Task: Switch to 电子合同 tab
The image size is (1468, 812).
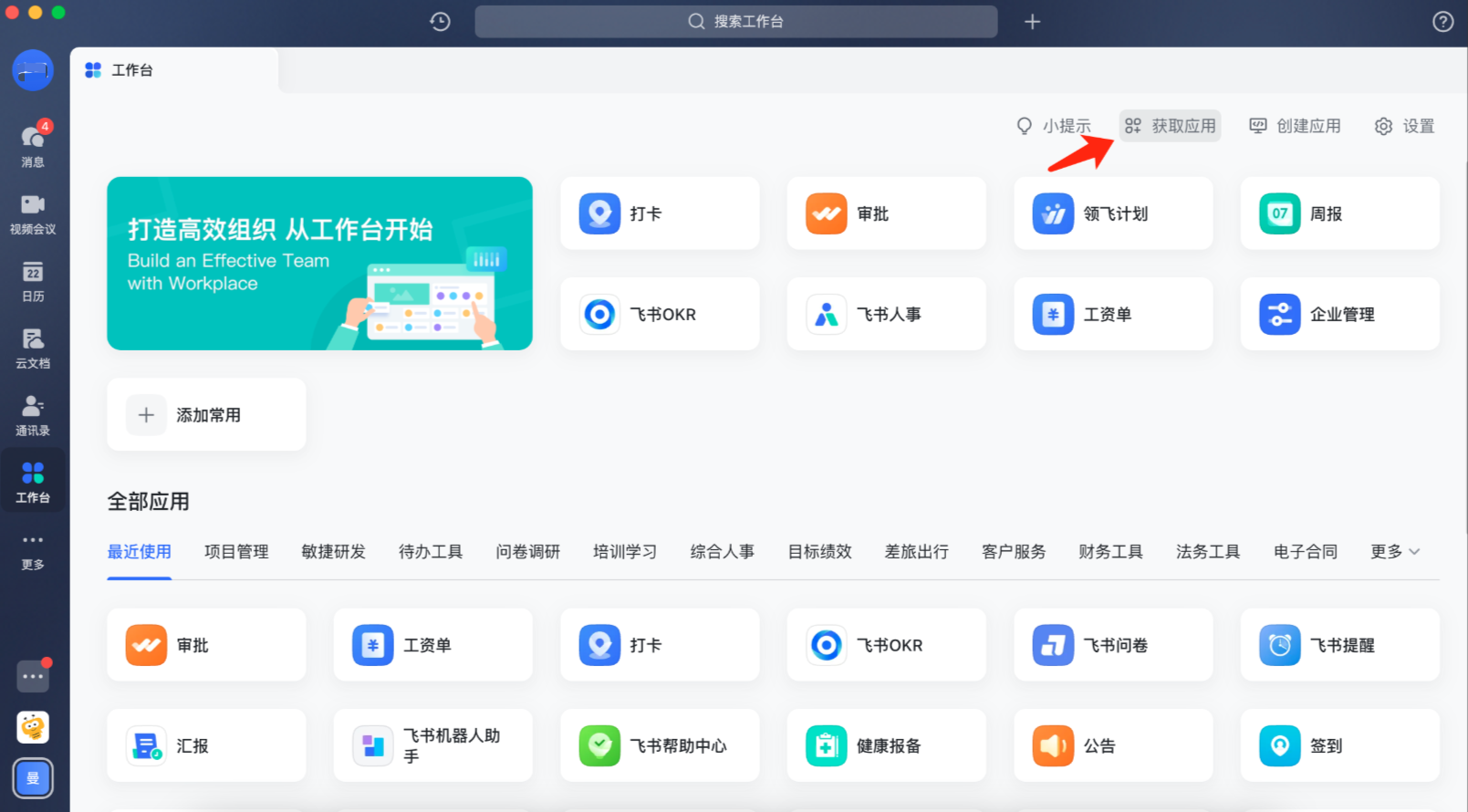Action: [x=1306, y=552]
